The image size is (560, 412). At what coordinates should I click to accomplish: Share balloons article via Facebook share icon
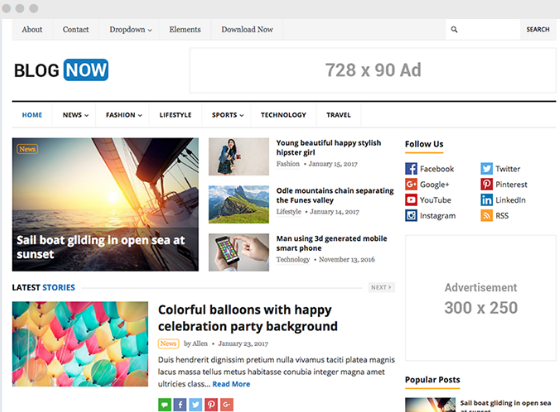(180, 405)
